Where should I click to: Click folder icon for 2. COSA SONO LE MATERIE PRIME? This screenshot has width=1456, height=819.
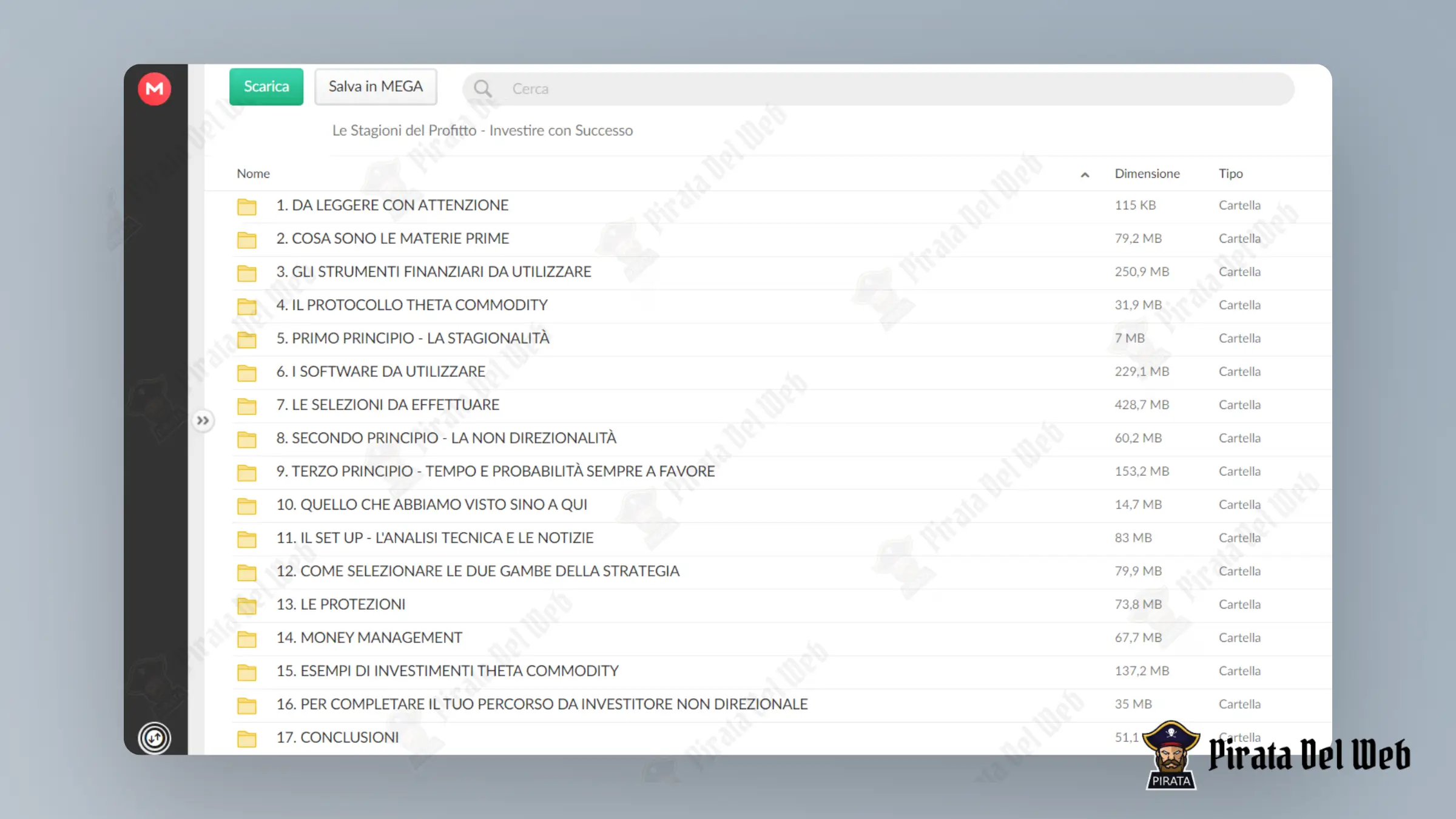[x=246, y=240]
